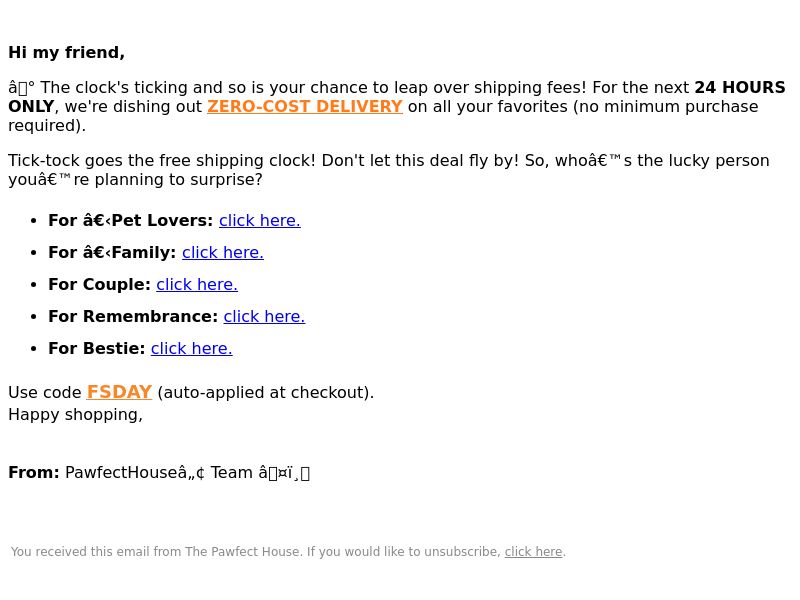Click the 'Happy shopping,' closing line

click(76, 415)
